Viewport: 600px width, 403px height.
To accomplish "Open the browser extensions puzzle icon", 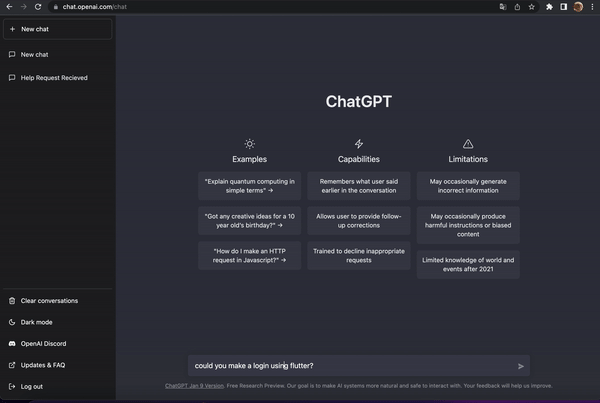I will 549,7.
